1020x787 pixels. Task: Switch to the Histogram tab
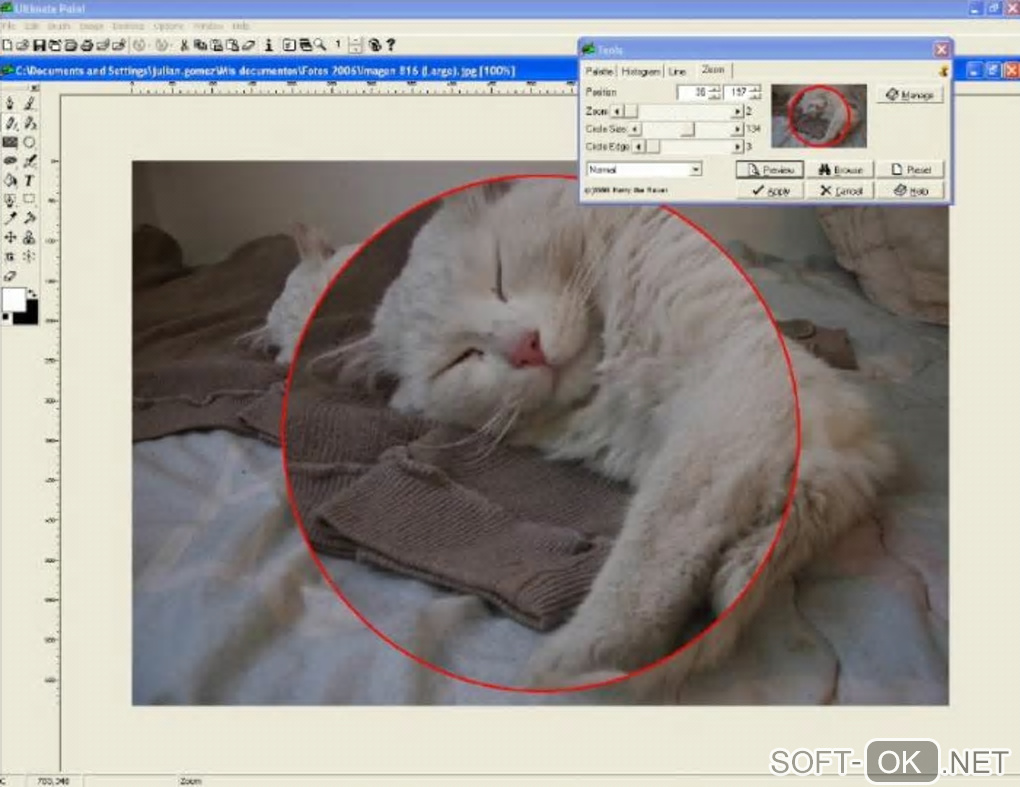(x=640, y=71)
